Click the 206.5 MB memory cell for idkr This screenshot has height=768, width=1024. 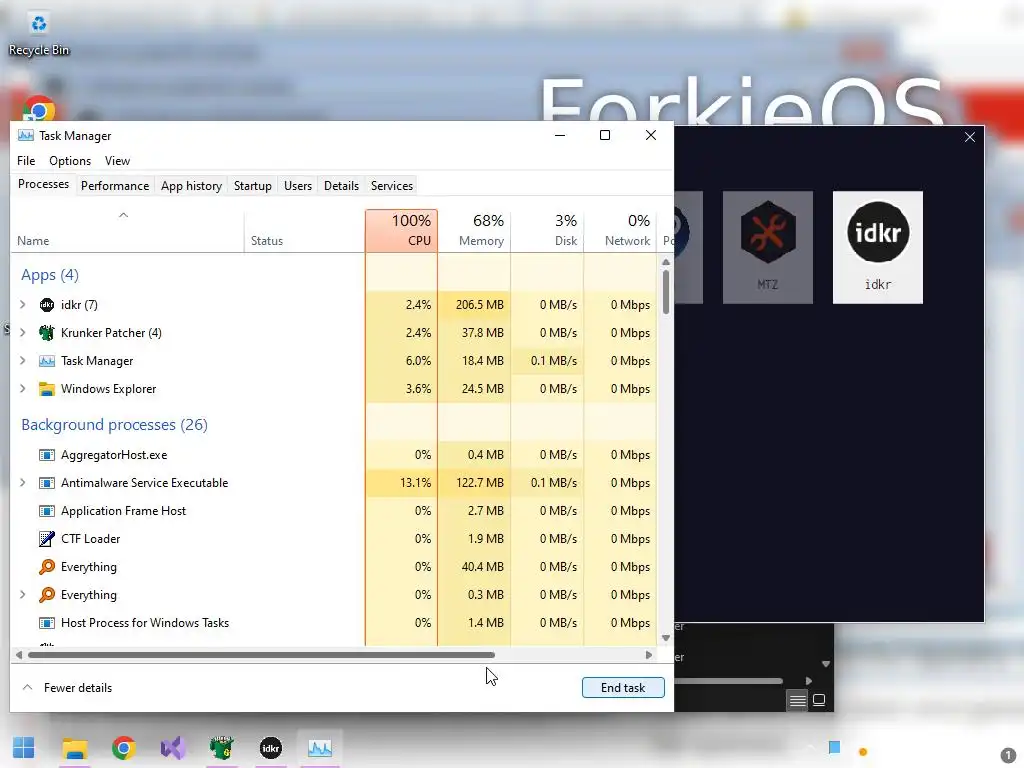coord(474,305)
